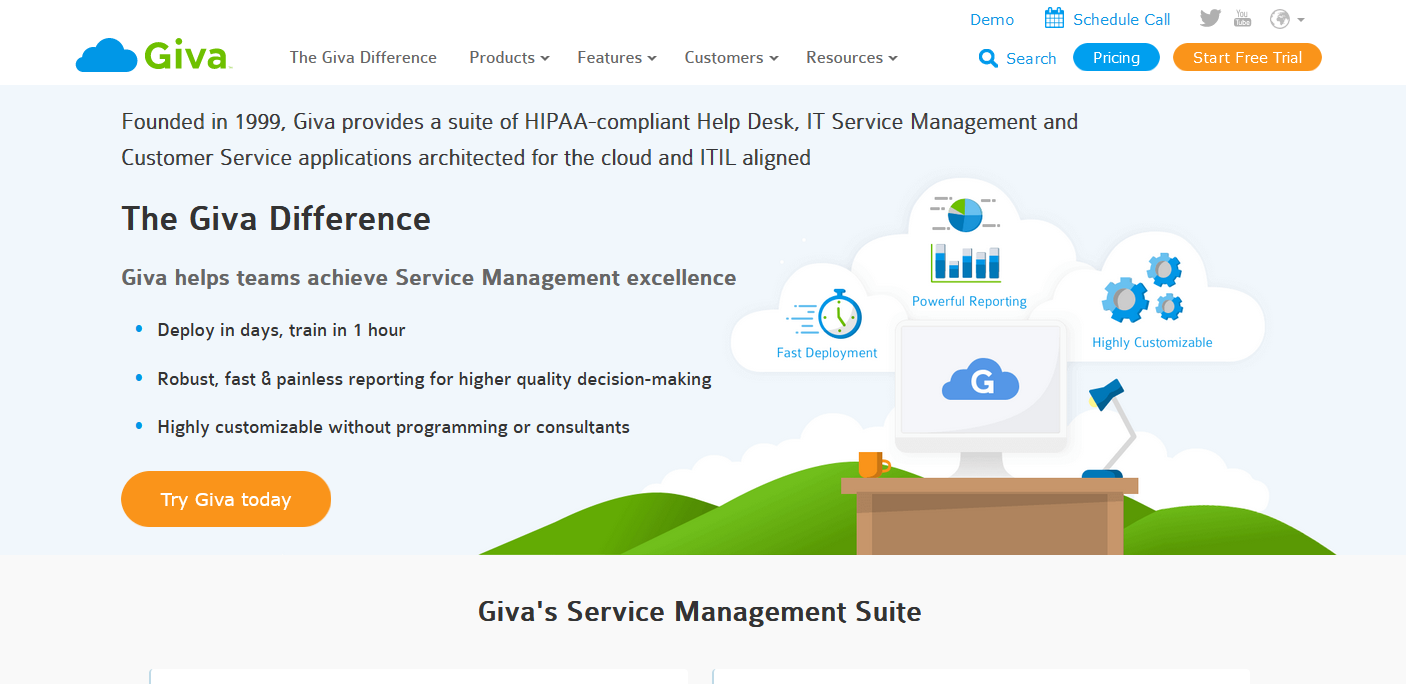Expand the Products dropdown menu
The image size is (1406, 684).
click(x=509, y=58)
